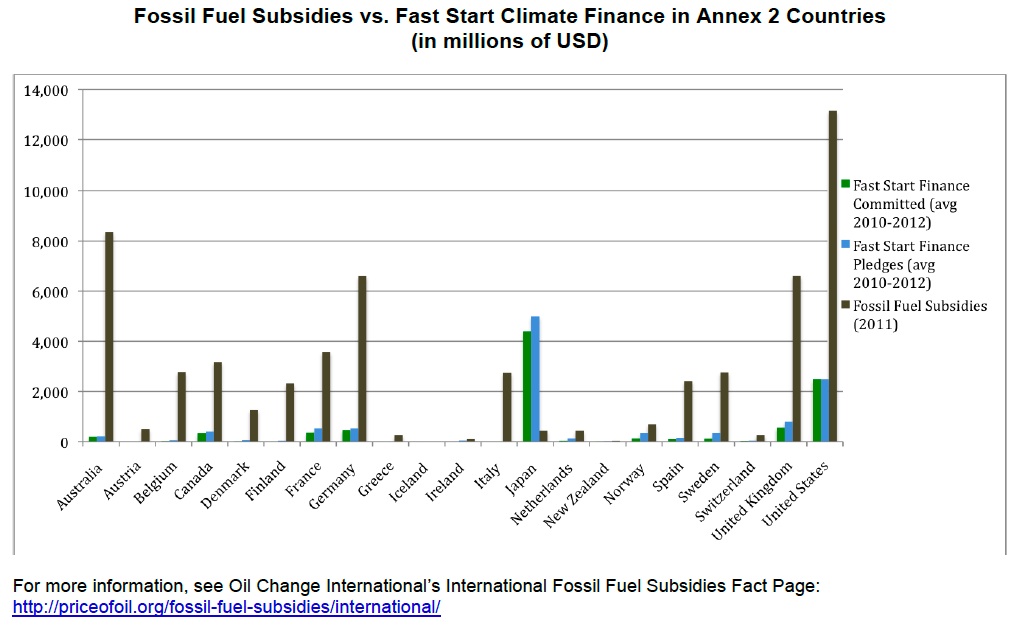
Task: Click the 6,000 y-axis label
Action: [50, 292]
